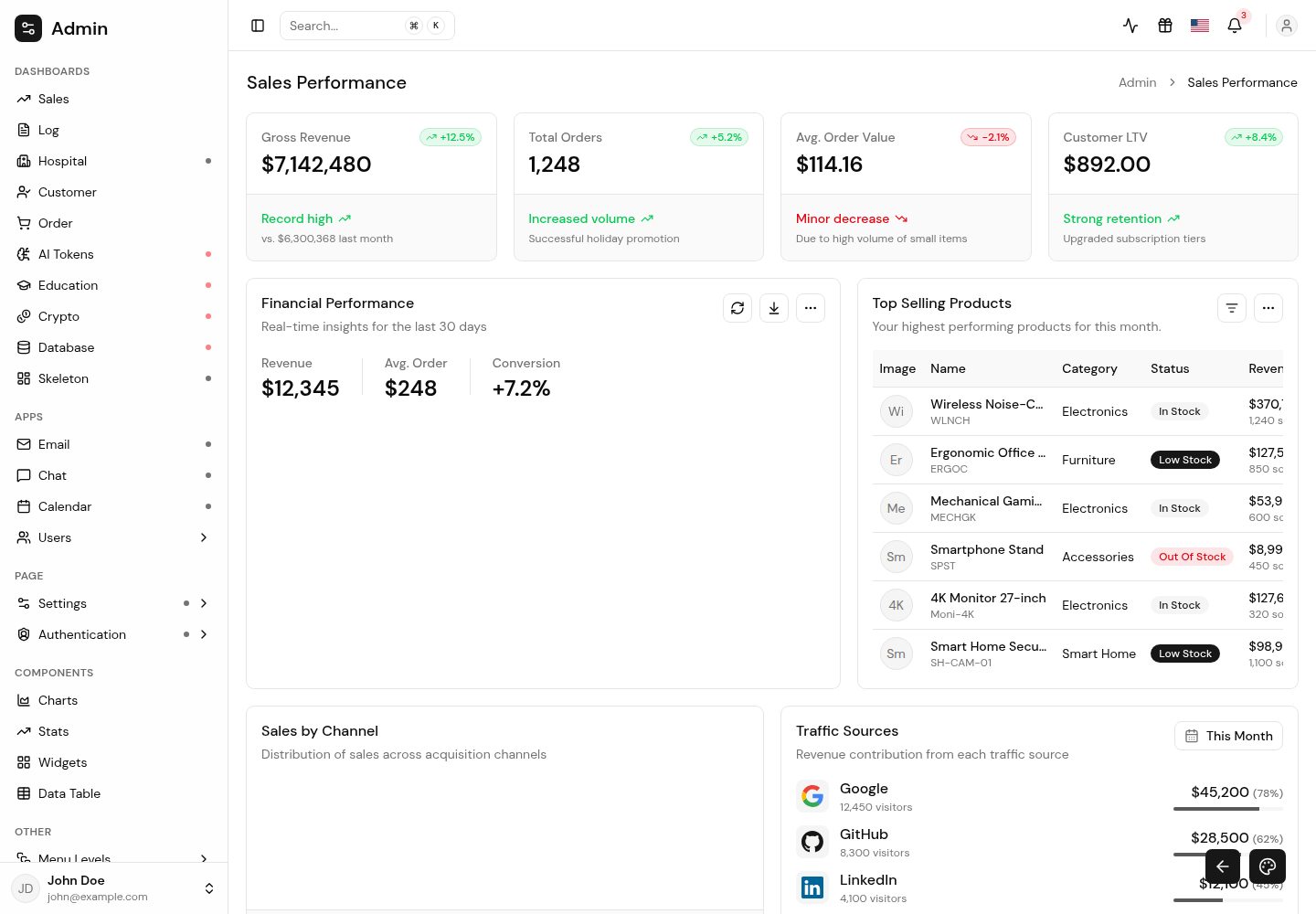This screenshot has height=914, width=1316.
Task: Toggle the sidebar panel icon
Action: tap(258, 26)
